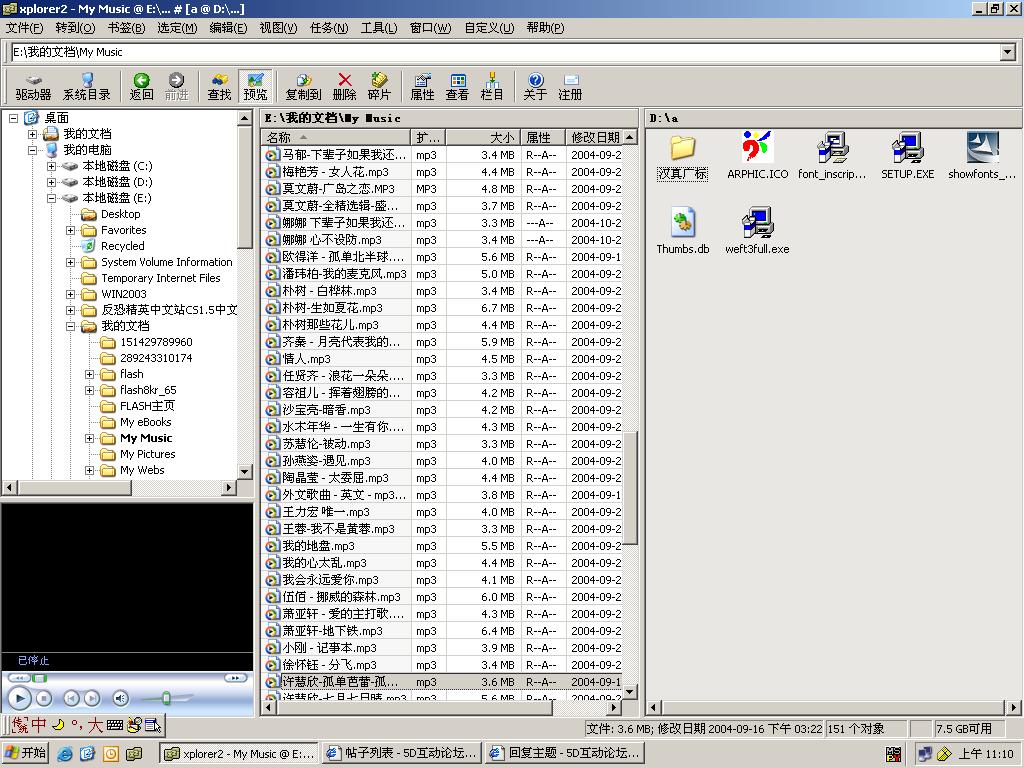The height and width of the screenshot is (768, 1024).
Task: Sort the file list by the 属性 column header
Action: 543,137
